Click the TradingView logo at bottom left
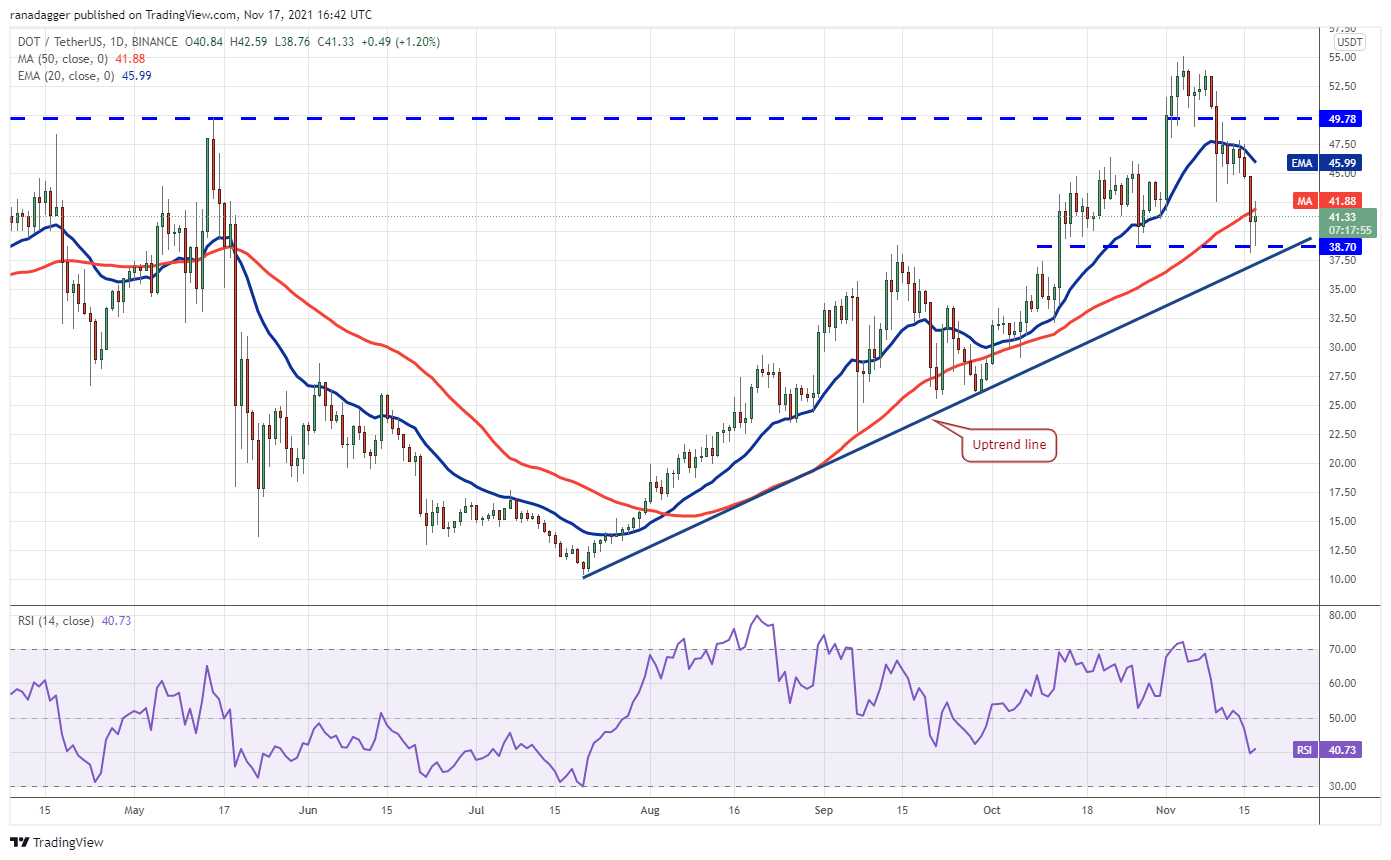This screenshot has width=1391, height=860. tap(57, 842)
